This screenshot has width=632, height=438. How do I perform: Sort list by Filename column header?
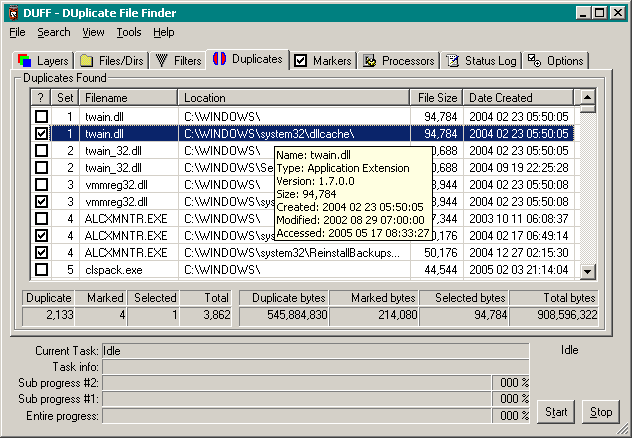[x=129, y=98]
